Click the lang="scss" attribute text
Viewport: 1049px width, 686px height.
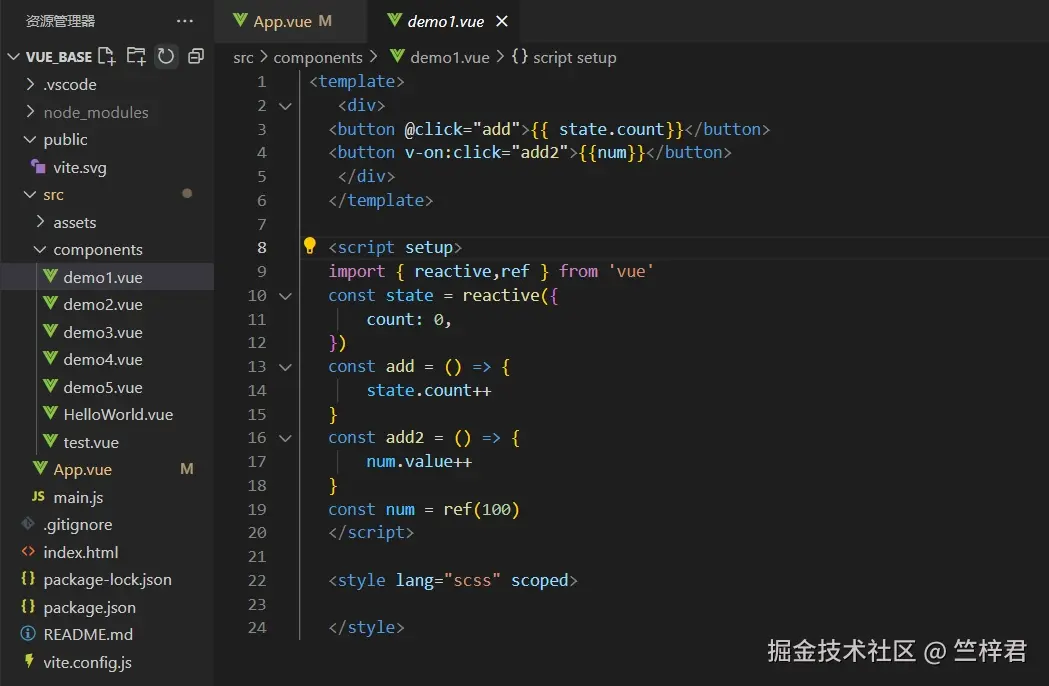(448, 580)
